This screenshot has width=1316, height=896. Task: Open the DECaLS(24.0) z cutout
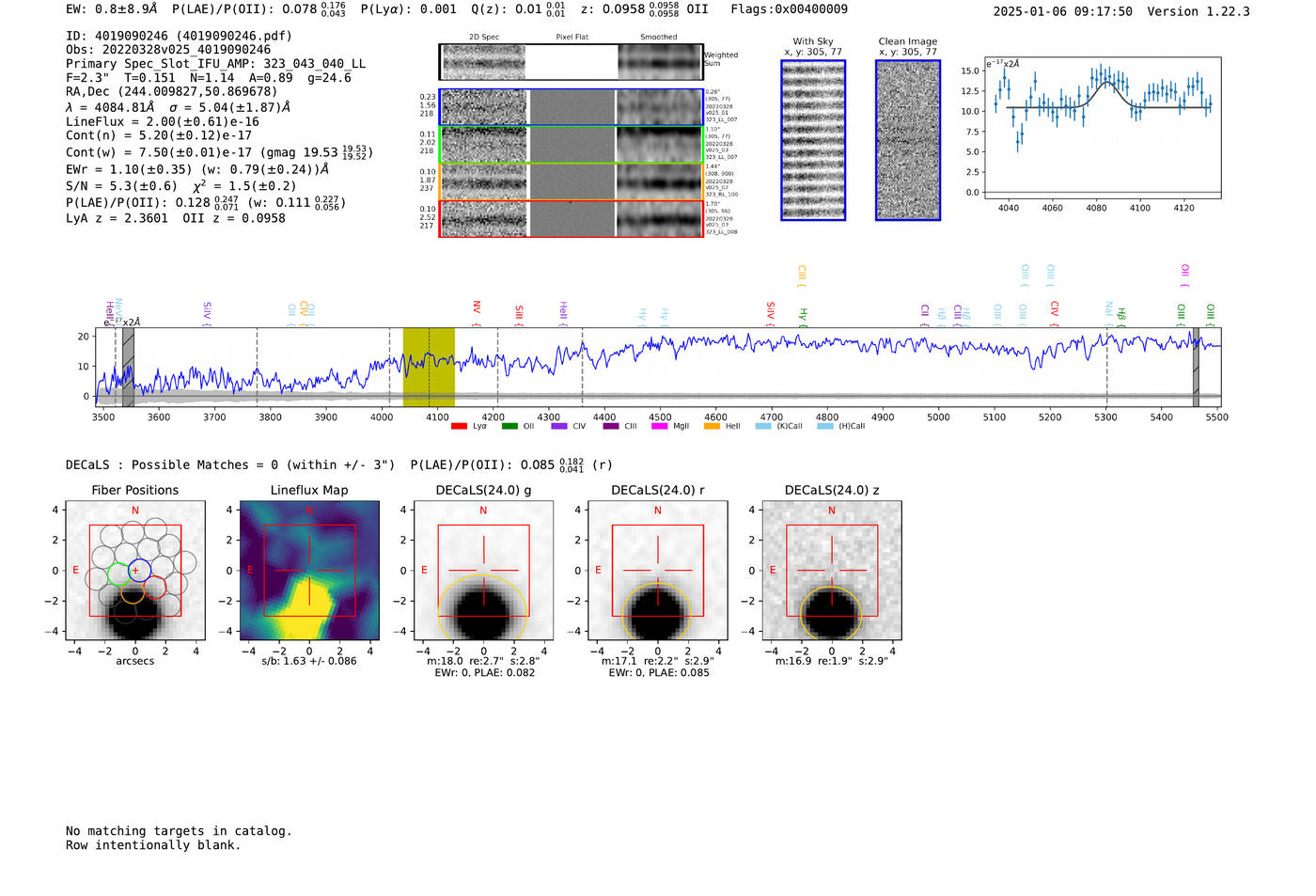831,571
